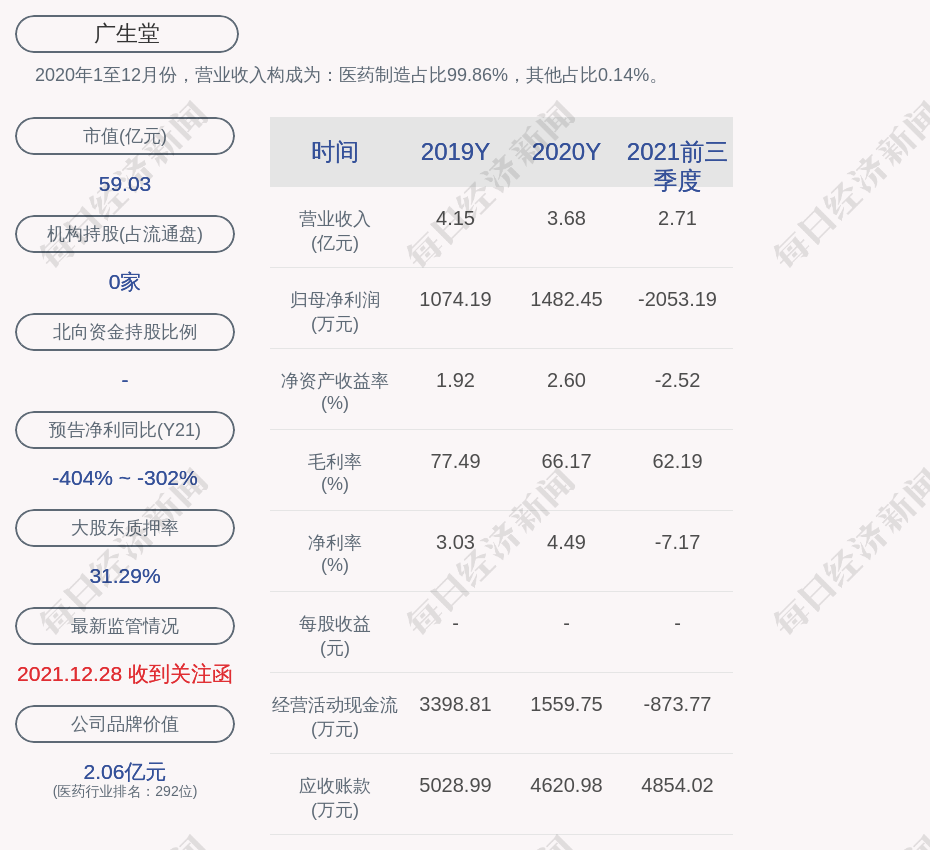Select the 北向资金持股比例 pill
This screenshot has height=850, width=930.
tap(125, 332)
